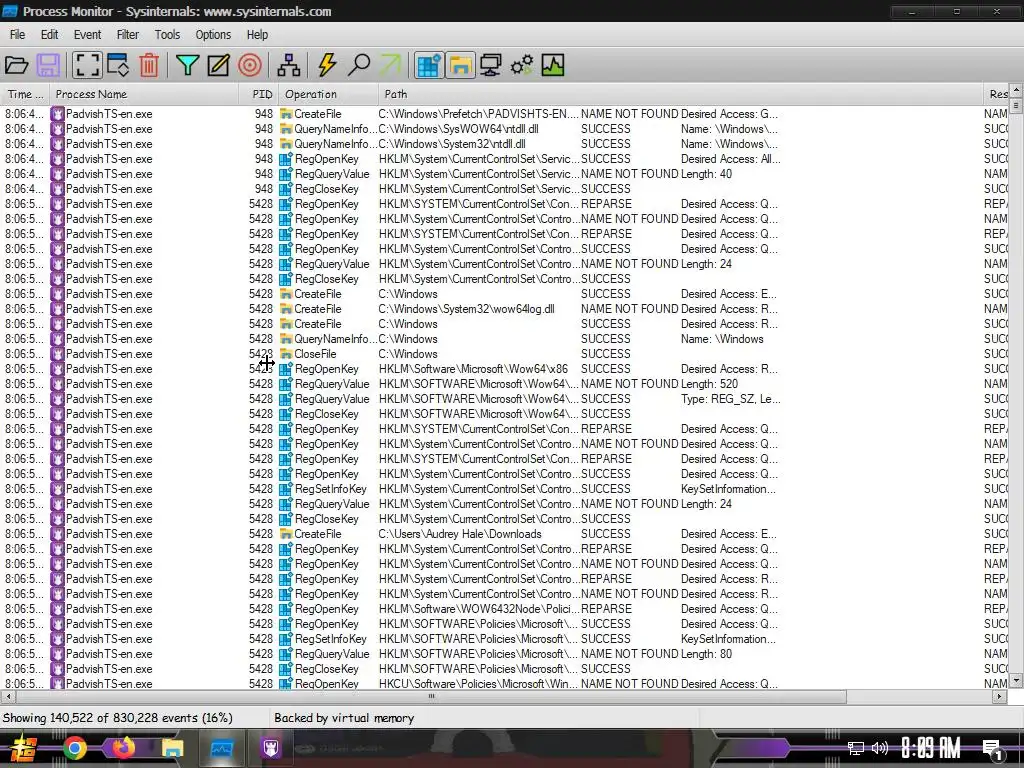Toggle Show Profiling Events icon
This screenshot has height=768, width=1024.
coord(552,65)
